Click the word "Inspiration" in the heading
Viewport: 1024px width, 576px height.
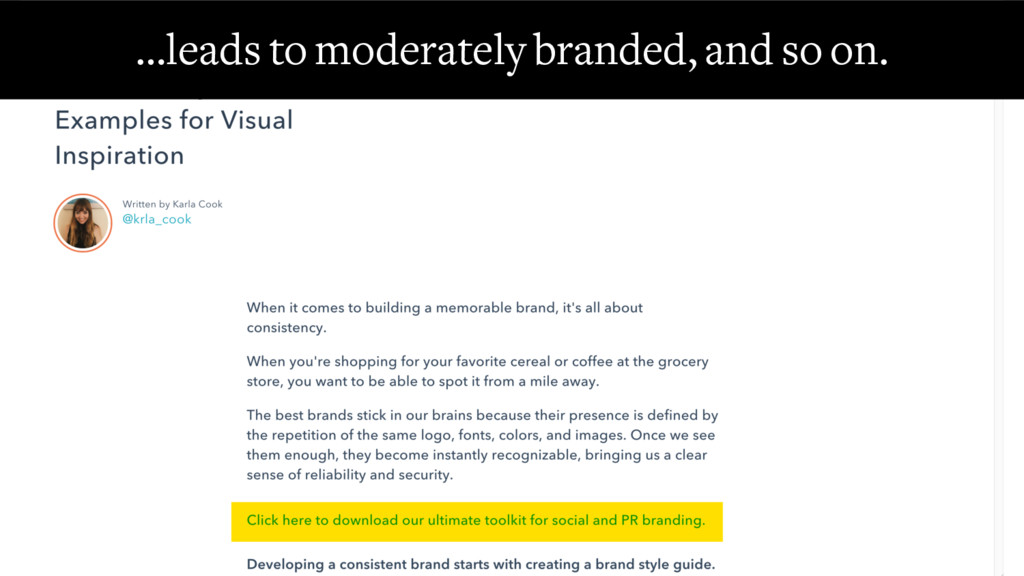[x=120, y=156]
